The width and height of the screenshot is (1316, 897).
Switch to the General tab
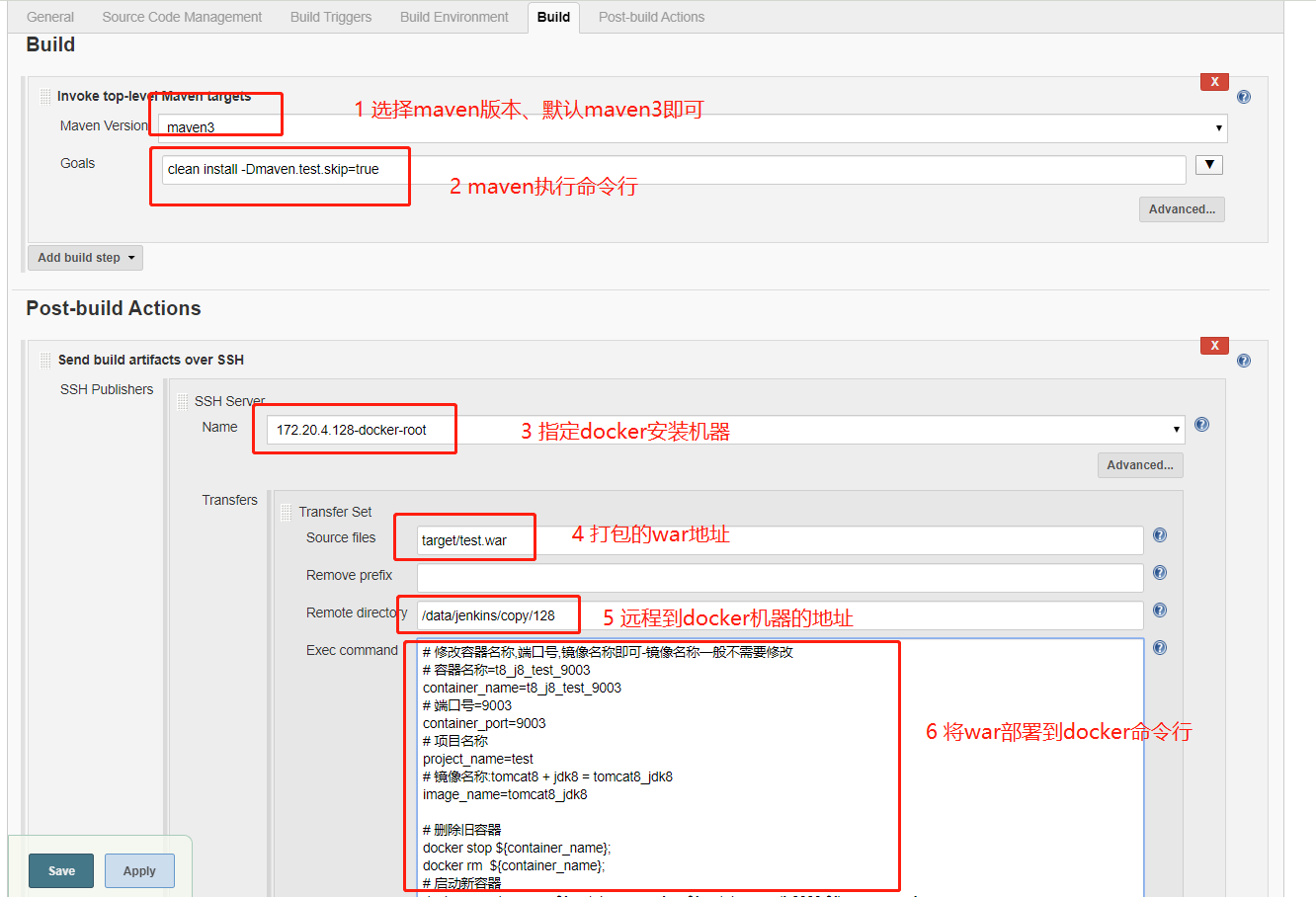coord(50,17)
